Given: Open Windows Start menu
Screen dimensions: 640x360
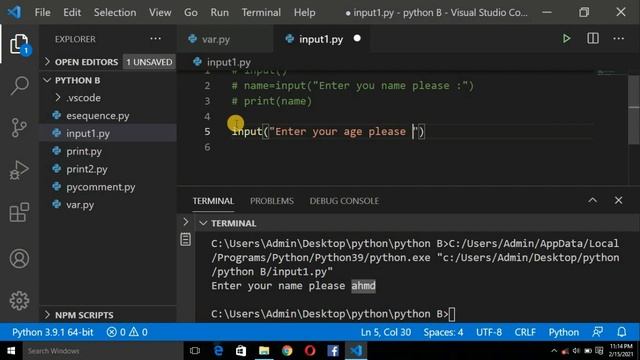Looking at the screenshot, I should (x=11, y=351).
